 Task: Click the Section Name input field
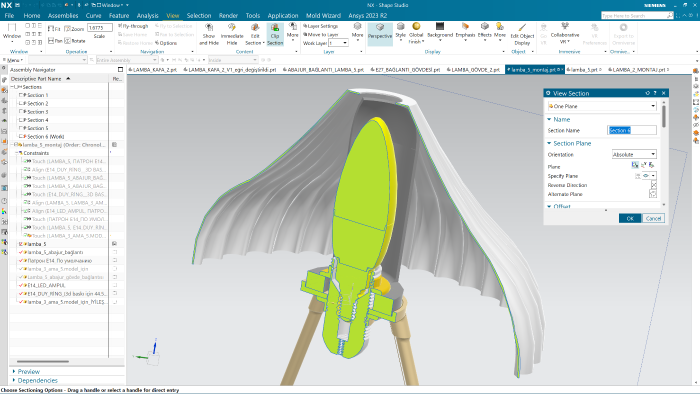[x=632, y=130]
